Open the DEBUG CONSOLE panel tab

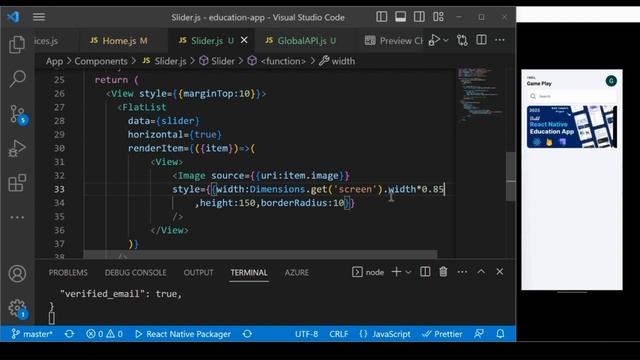point(136,272)
